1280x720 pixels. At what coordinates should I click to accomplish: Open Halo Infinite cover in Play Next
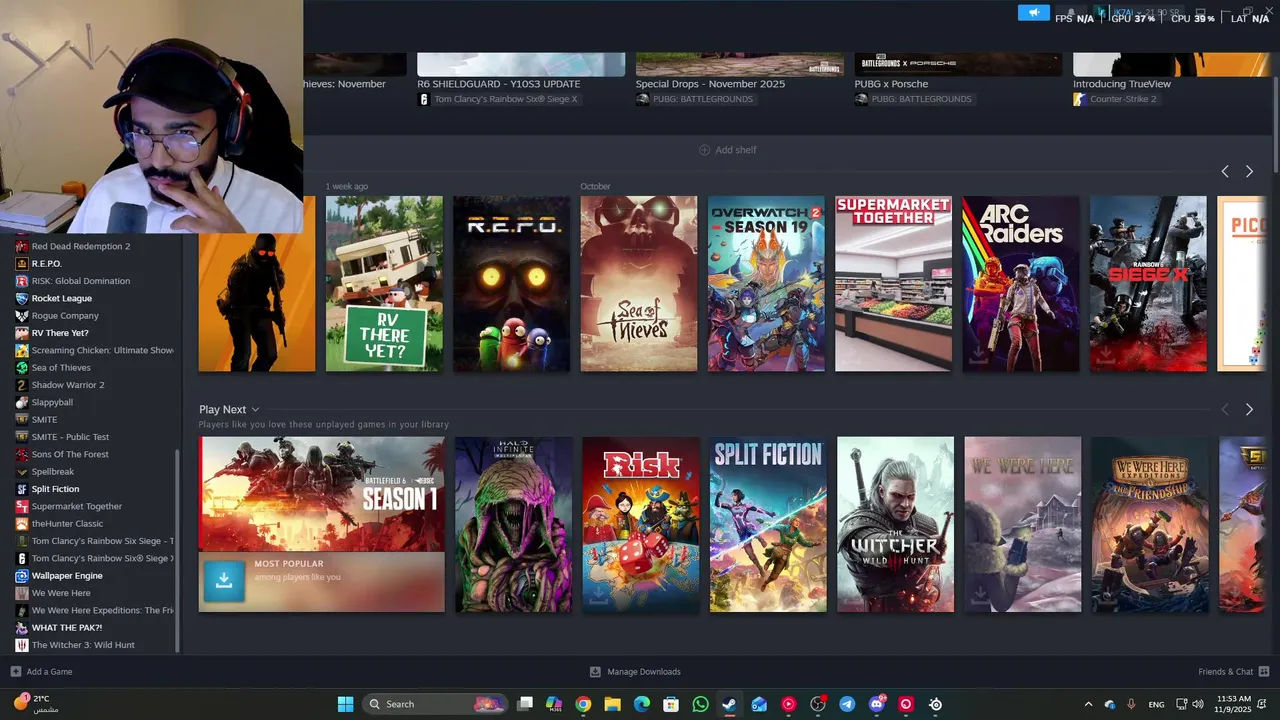point(514,524)
